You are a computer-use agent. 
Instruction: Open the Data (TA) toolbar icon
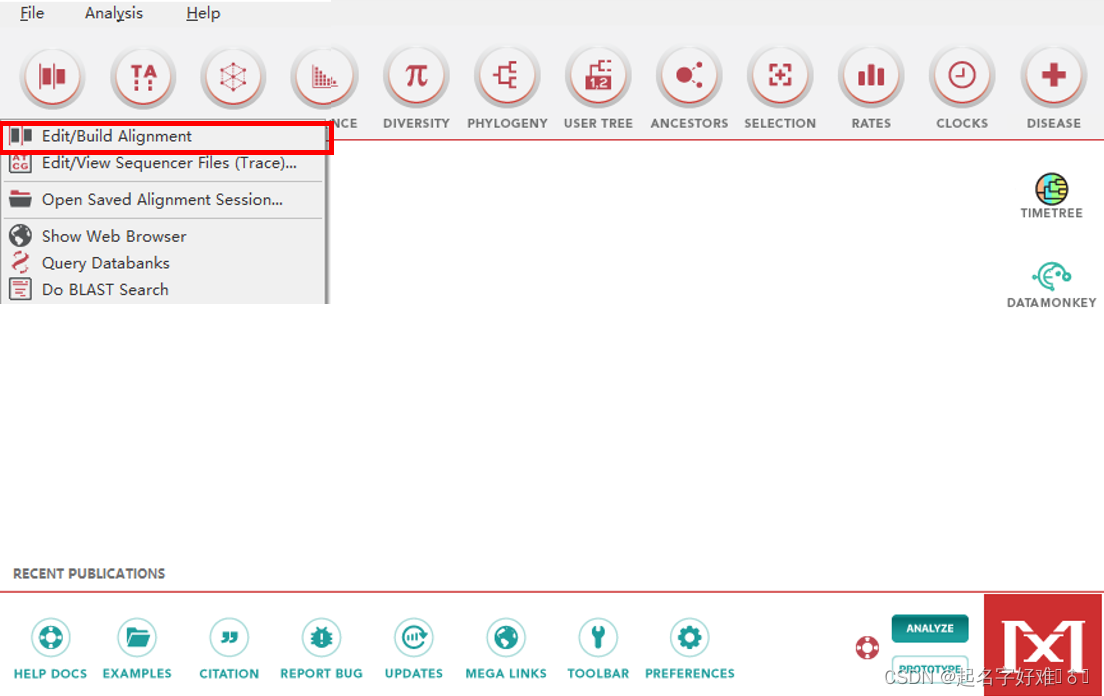click(143, 76)
